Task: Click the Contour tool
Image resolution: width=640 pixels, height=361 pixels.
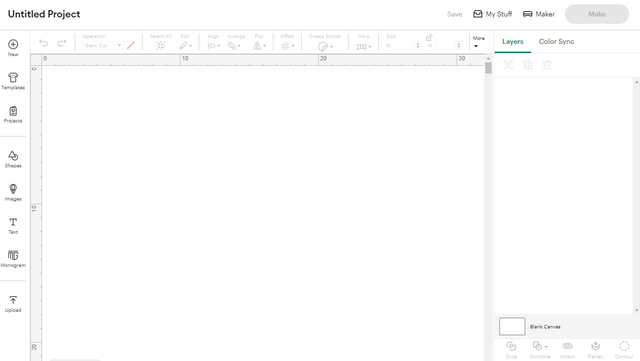Action: click(624, 350)
